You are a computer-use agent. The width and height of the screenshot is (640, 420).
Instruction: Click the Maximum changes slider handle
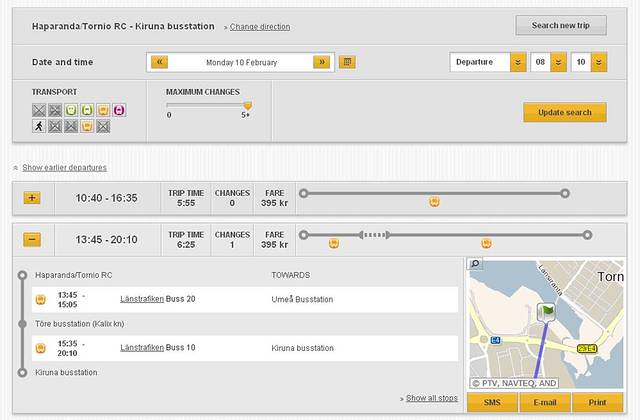(248, 104)
